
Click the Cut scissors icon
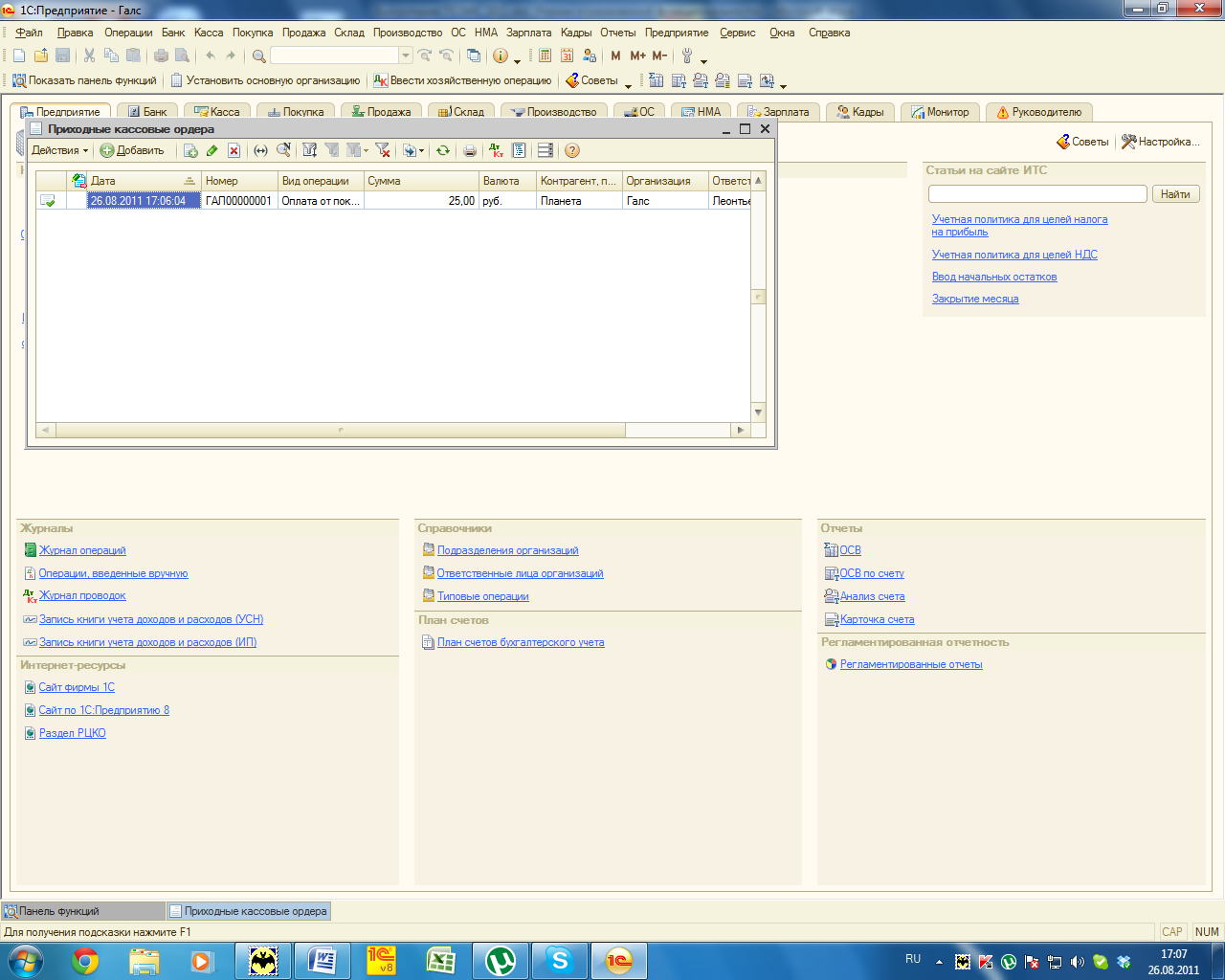tap(89, 56)
